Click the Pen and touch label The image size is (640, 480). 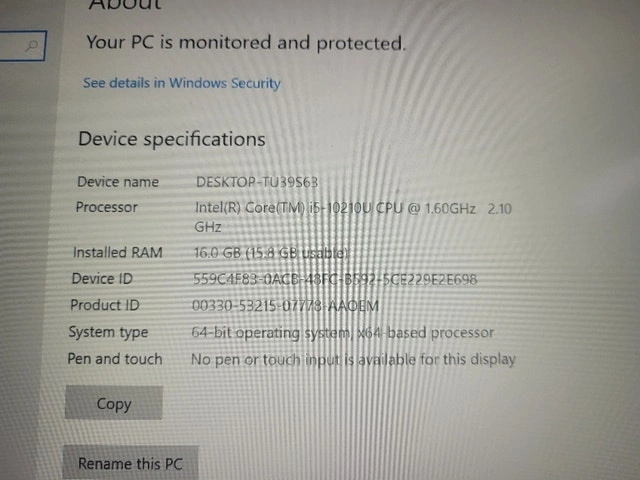[114, 358]
